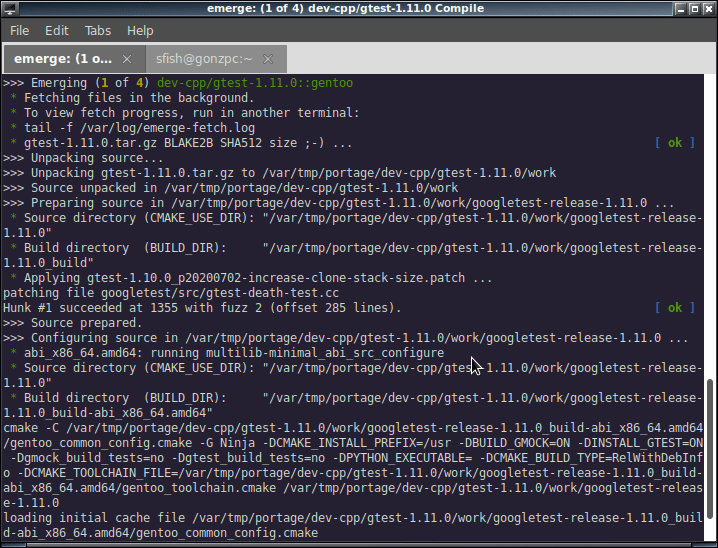Close the terminal window
The height and width of the screenshot is (548, 718).
(708, 8)
